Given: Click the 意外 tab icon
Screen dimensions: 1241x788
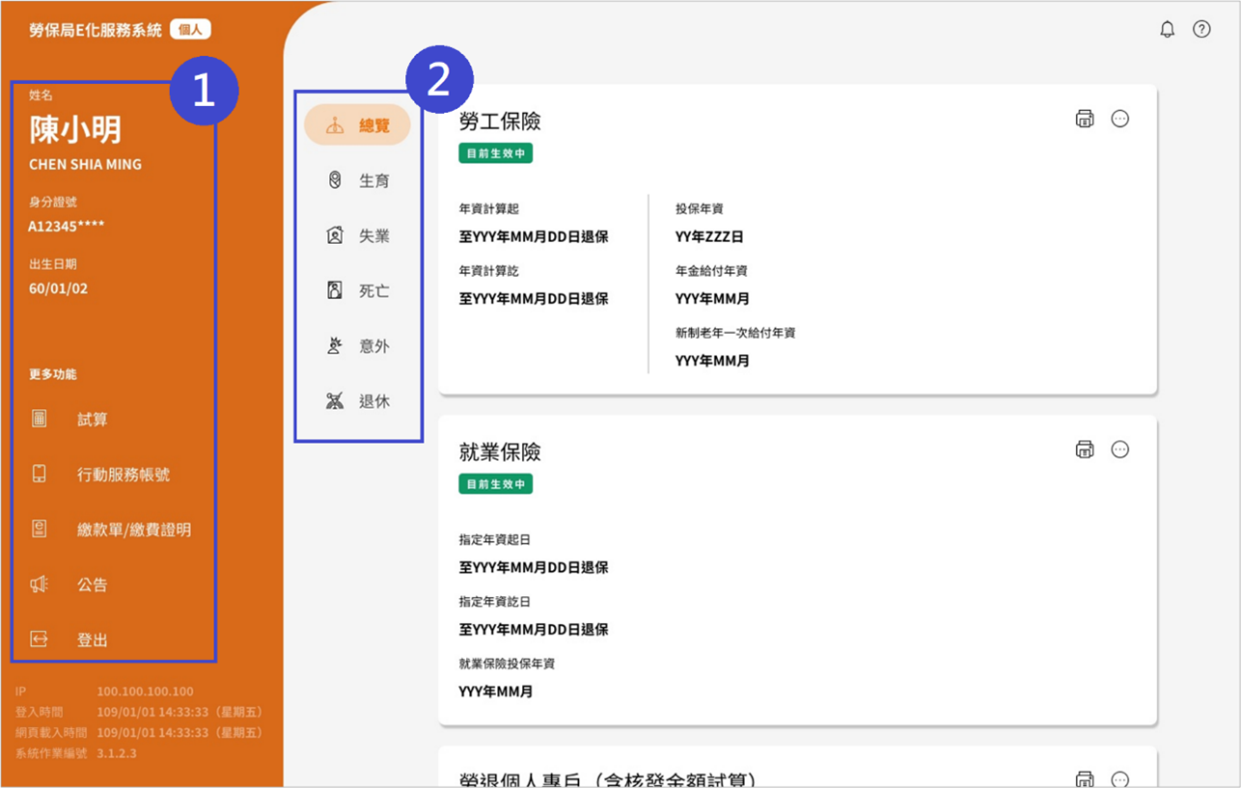Looking at the screenshot, I should coord(335,346).
